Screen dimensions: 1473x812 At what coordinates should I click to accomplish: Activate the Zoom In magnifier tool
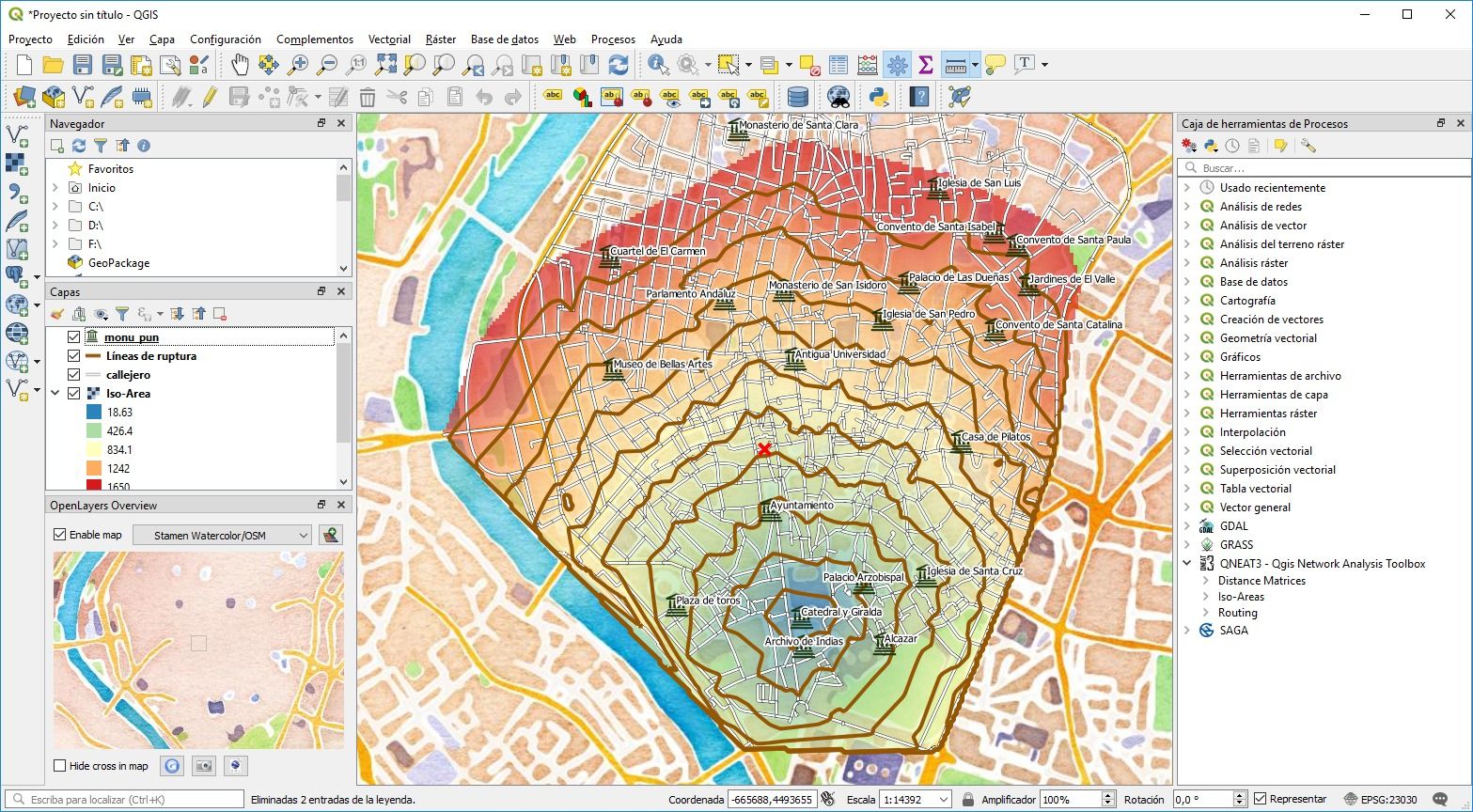pos(300,64)
